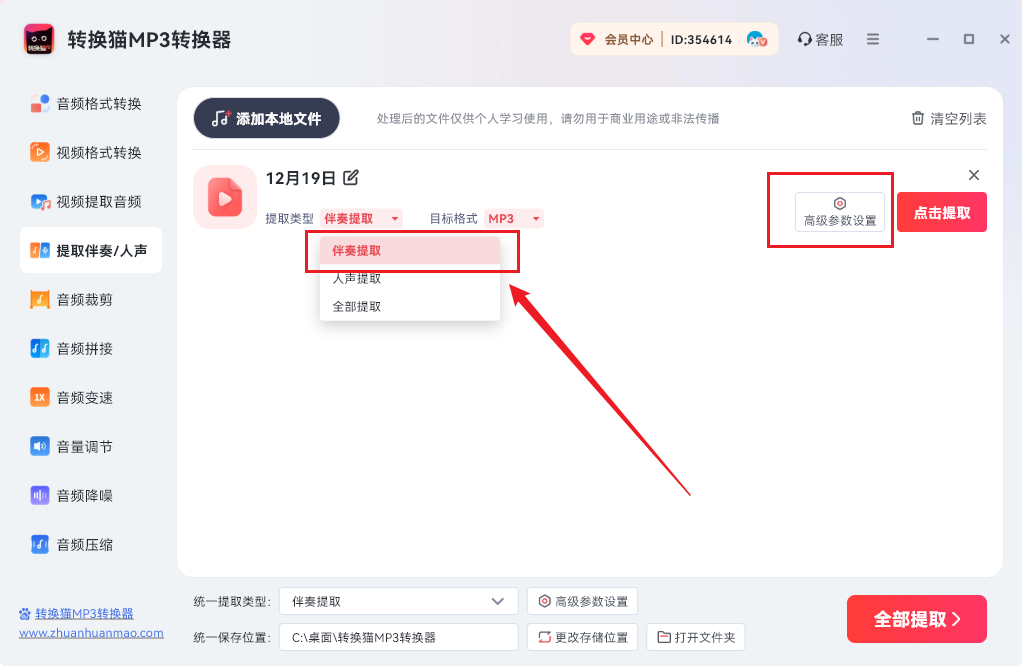The height and width of the screenshot is (666, 1022).
Task: Click the red video file thumbnail
Action: pos(225,197)
